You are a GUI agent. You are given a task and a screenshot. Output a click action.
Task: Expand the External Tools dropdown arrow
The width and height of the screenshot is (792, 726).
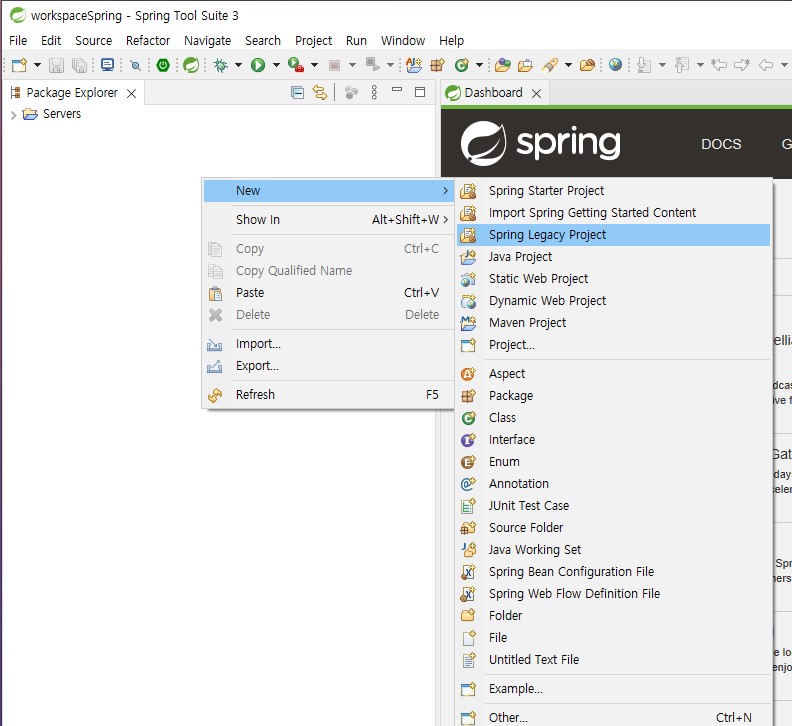tap(314, 65)
